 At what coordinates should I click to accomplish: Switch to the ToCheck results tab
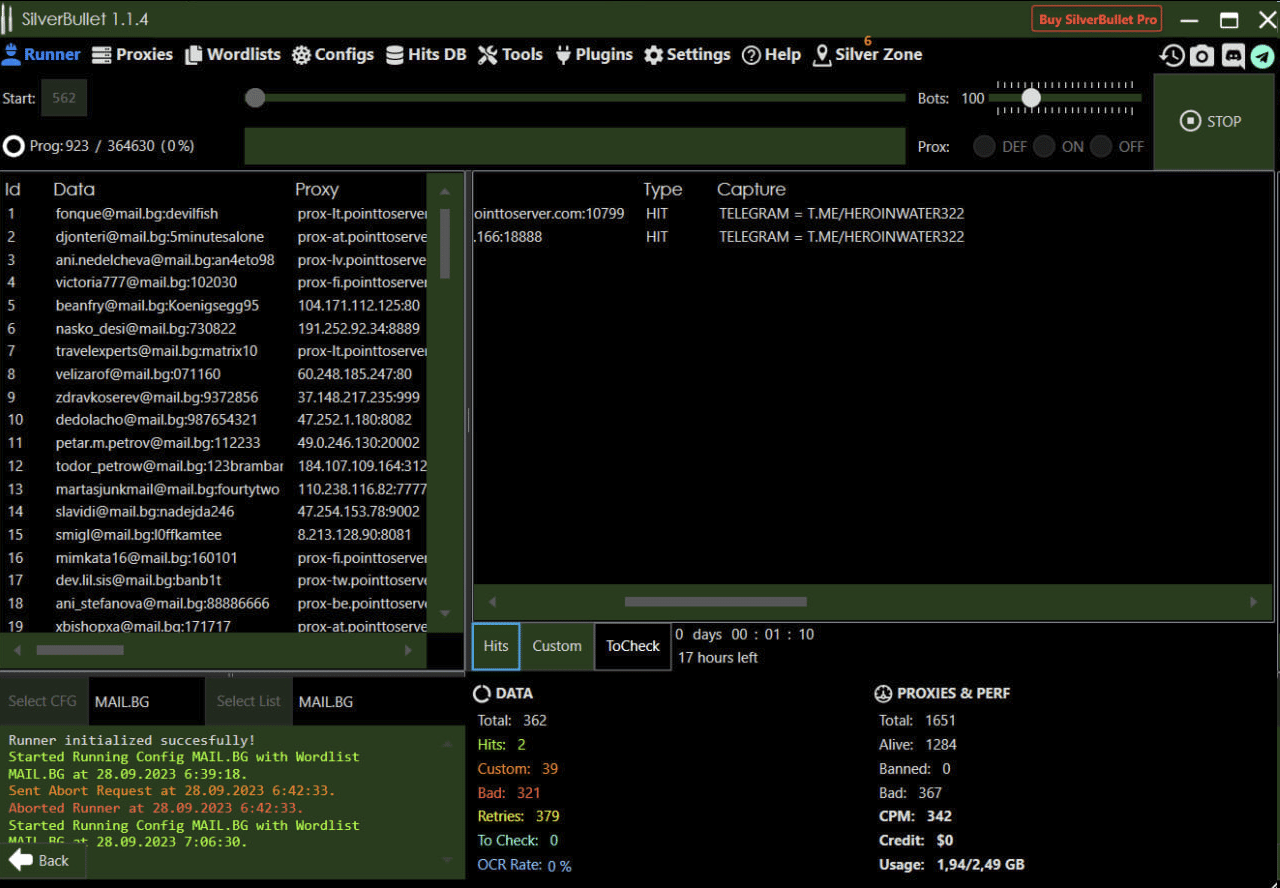(633, 646)
